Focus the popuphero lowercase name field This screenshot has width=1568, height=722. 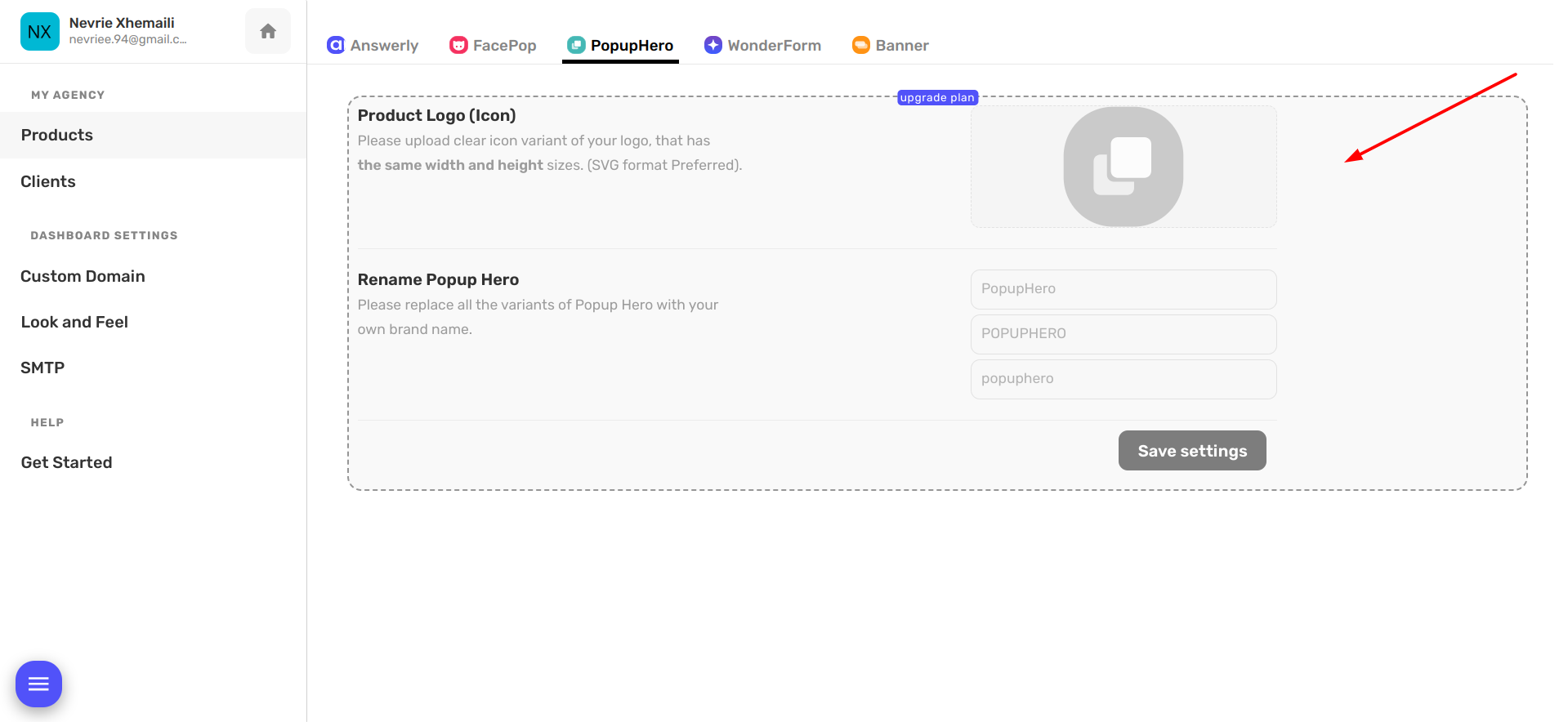(1124, 379)
